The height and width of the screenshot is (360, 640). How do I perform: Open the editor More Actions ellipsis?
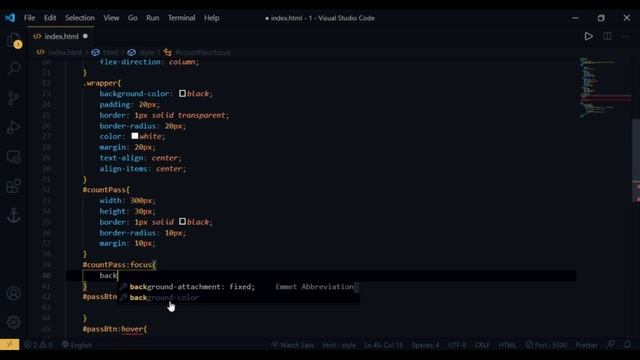pyautogui.click(x=625, y=36)
